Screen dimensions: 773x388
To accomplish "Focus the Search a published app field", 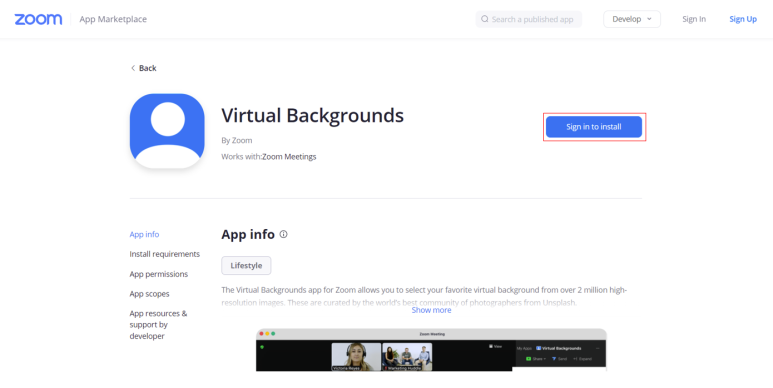I will pos(528,19).
